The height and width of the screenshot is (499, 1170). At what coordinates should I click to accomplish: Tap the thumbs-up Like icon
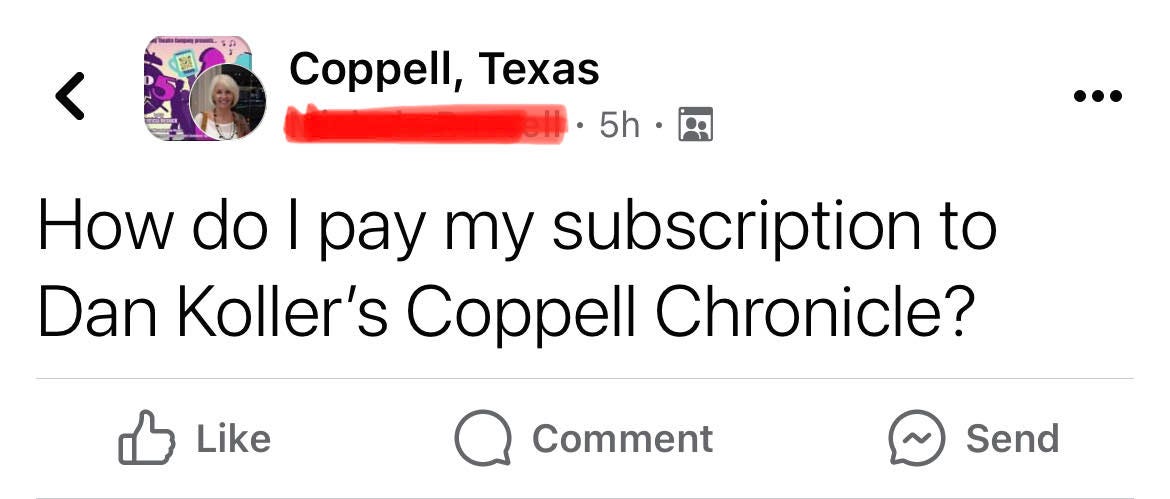pos(147,438)
